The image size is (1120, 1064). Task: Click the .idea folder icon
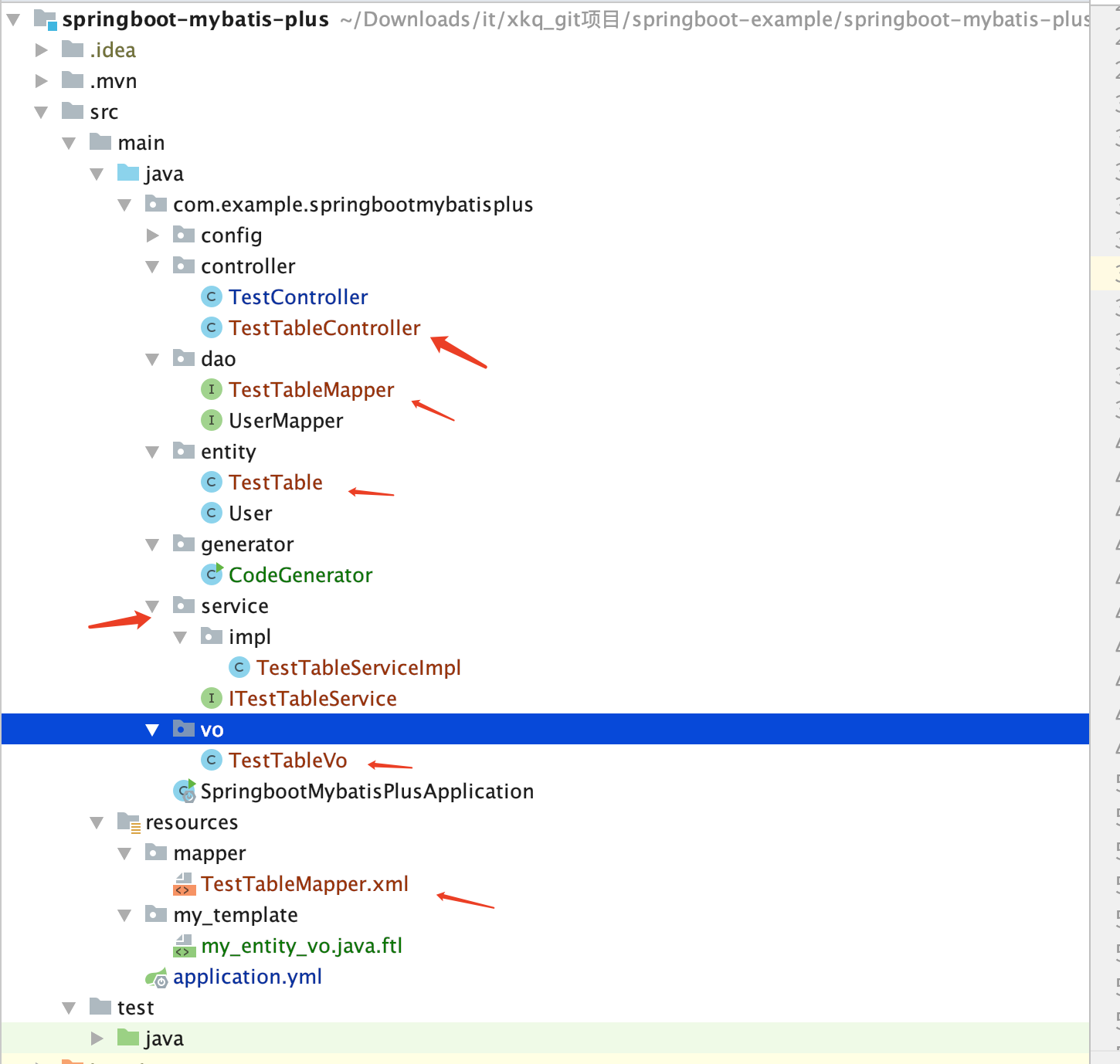click(73, 49)
